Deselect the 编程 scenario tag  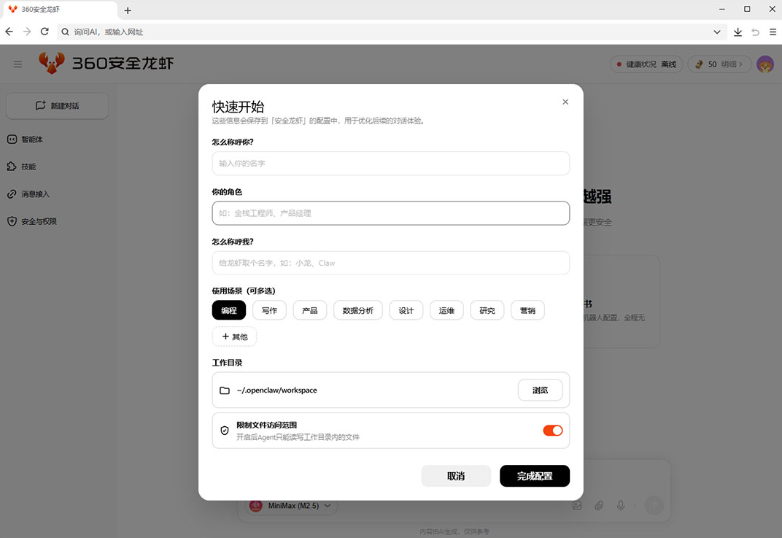pyautogui.click(x=229, y=310)
